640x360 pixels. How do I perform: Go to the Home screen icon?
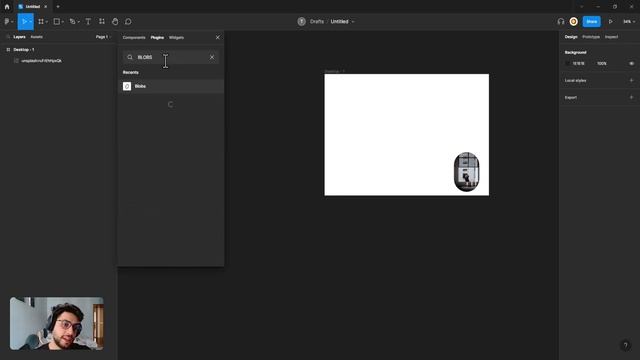coord(7,7)
